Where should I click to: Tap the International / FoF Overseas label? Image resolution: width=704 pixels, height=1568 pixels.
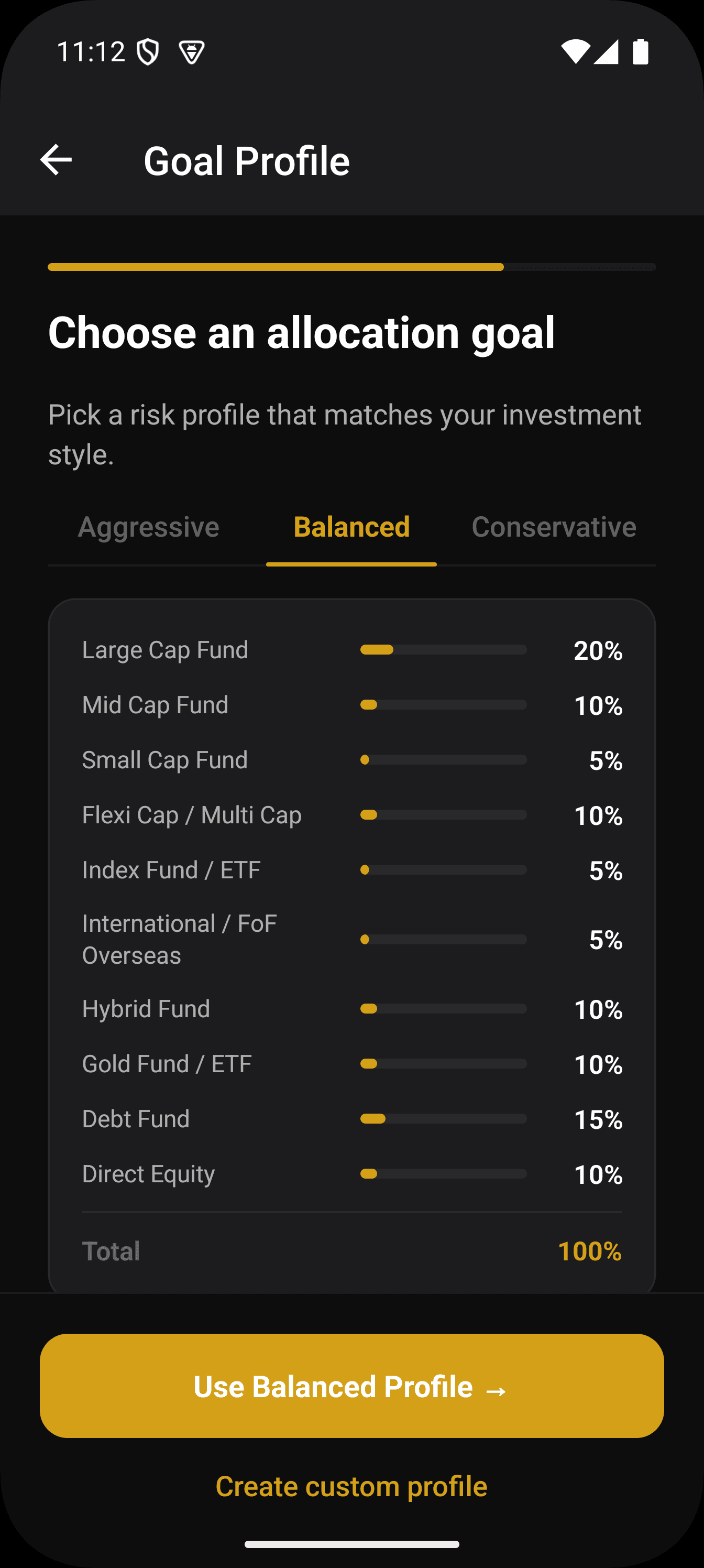click(180, 939)
